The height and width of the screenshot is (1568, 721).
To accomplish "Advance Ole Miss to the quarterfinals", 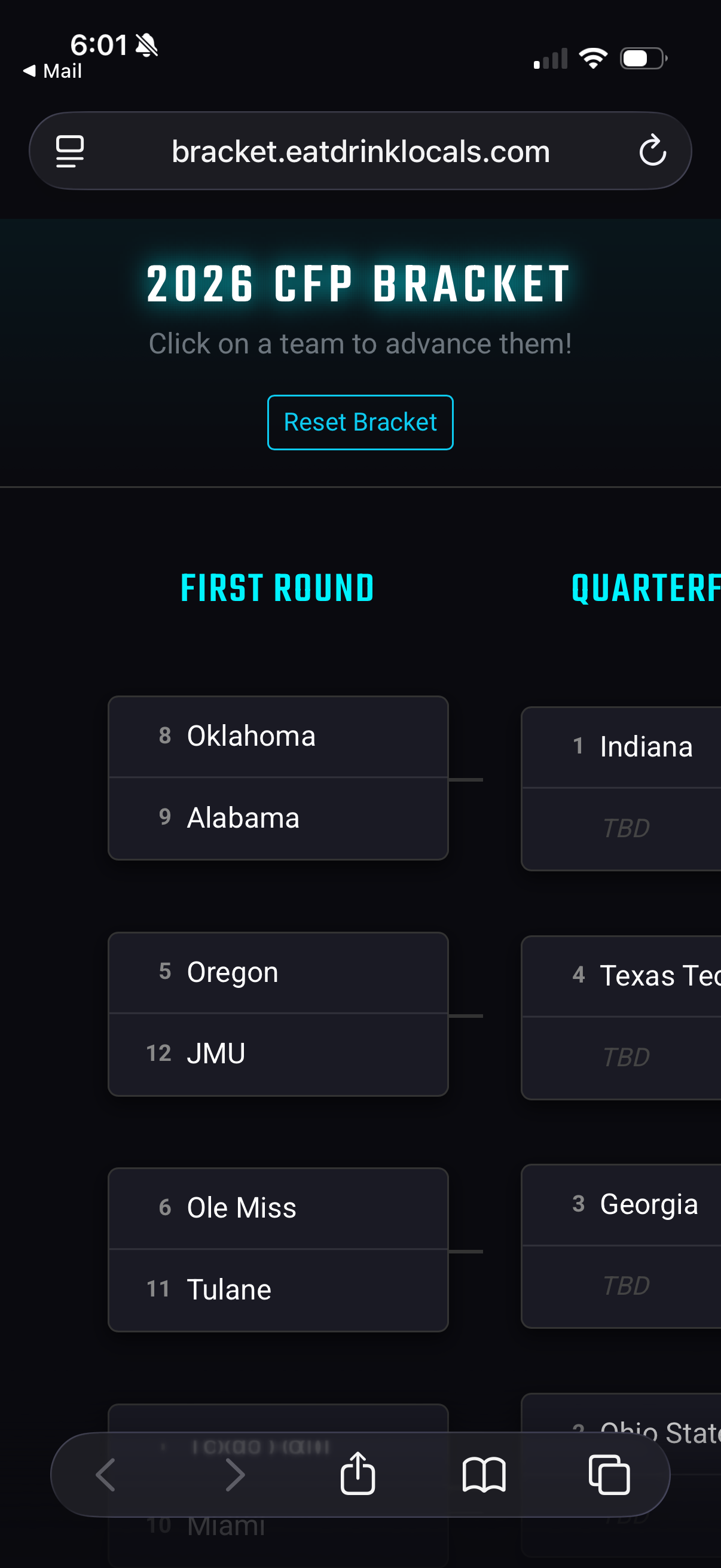I will click(277, 1207).
